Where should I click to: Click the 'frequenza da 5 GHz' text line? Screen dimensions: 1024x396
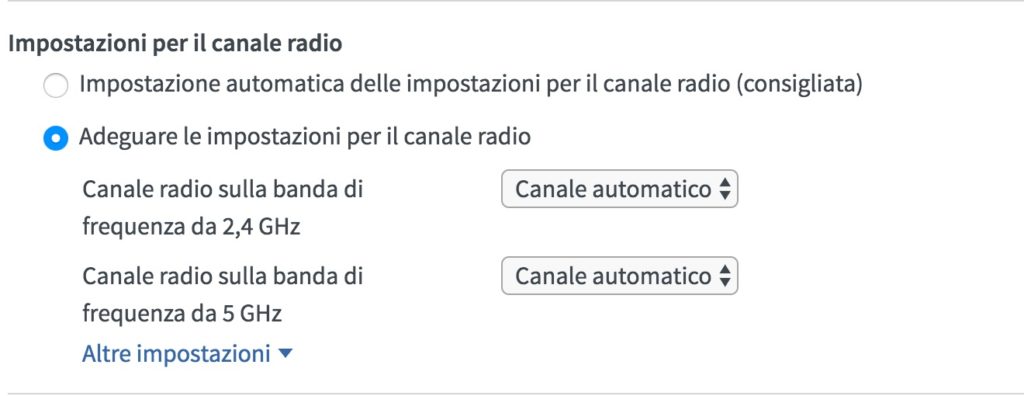[182, 314]
